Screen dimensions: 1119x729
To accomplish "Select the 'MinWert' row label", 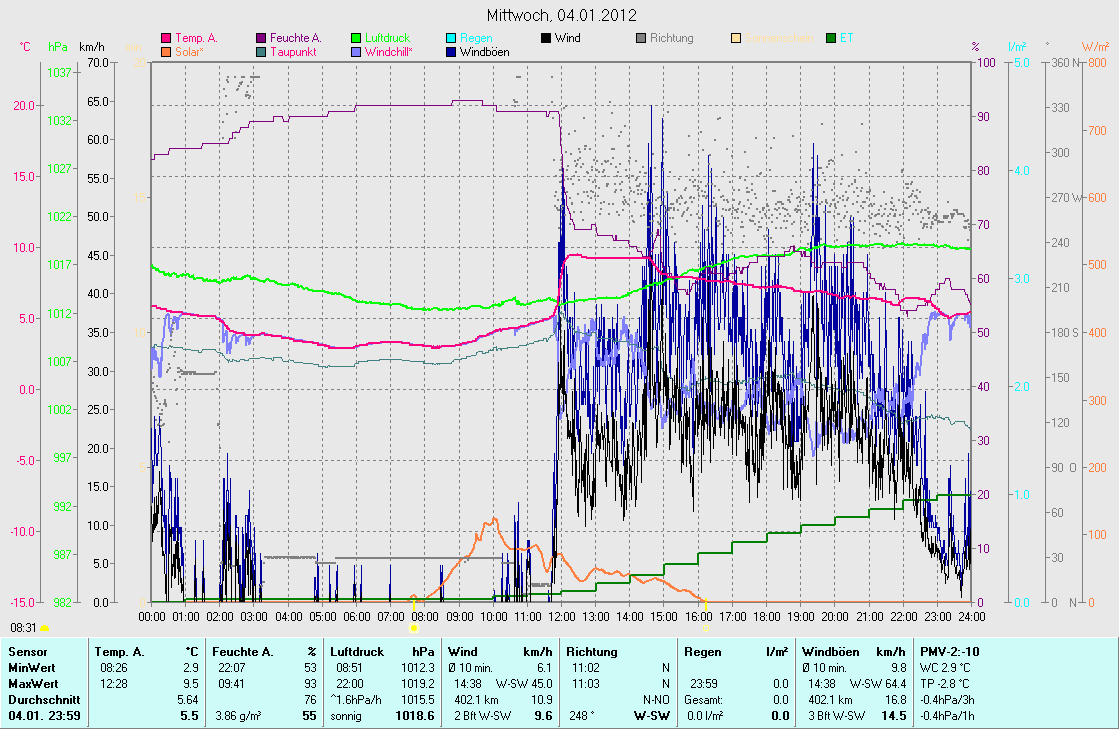I will click(x=32, y=668).
